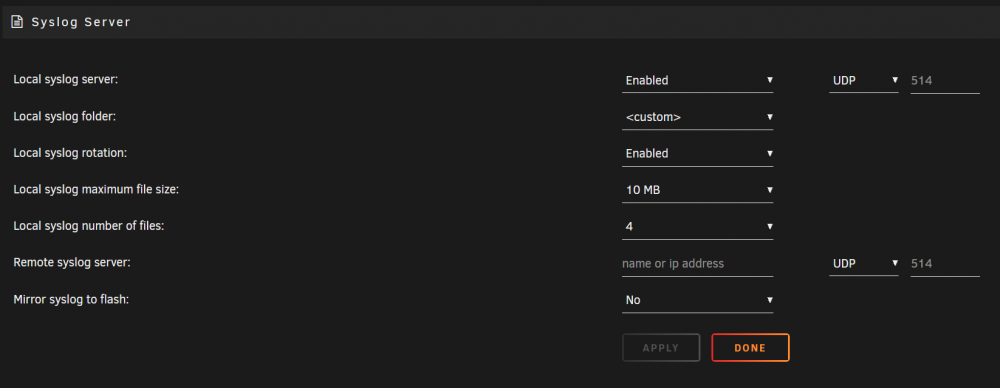
Task: Click the 'Local syslog folder:' label
Action: [65, 117]
